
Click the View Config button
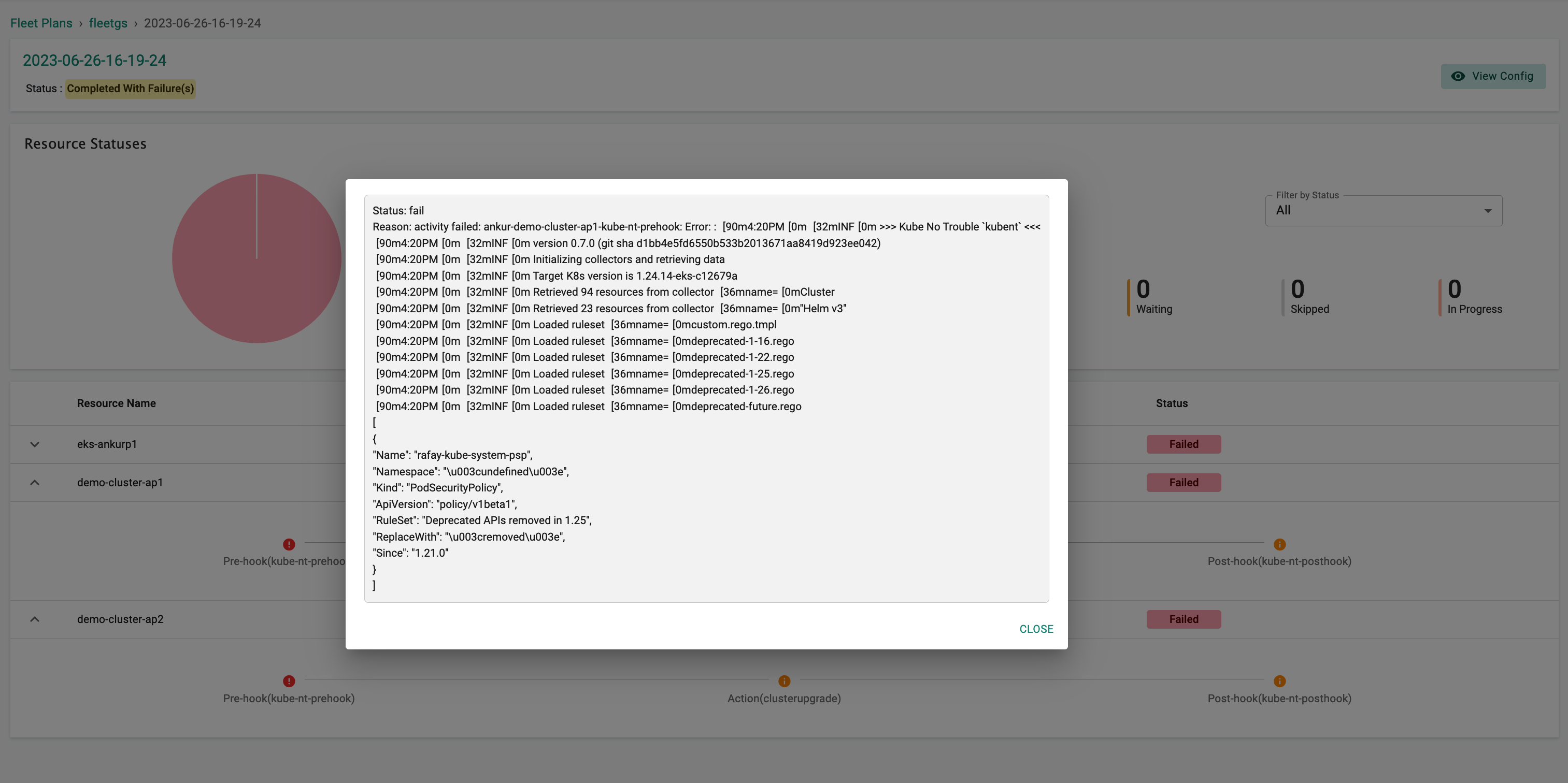pos(1493,76)
